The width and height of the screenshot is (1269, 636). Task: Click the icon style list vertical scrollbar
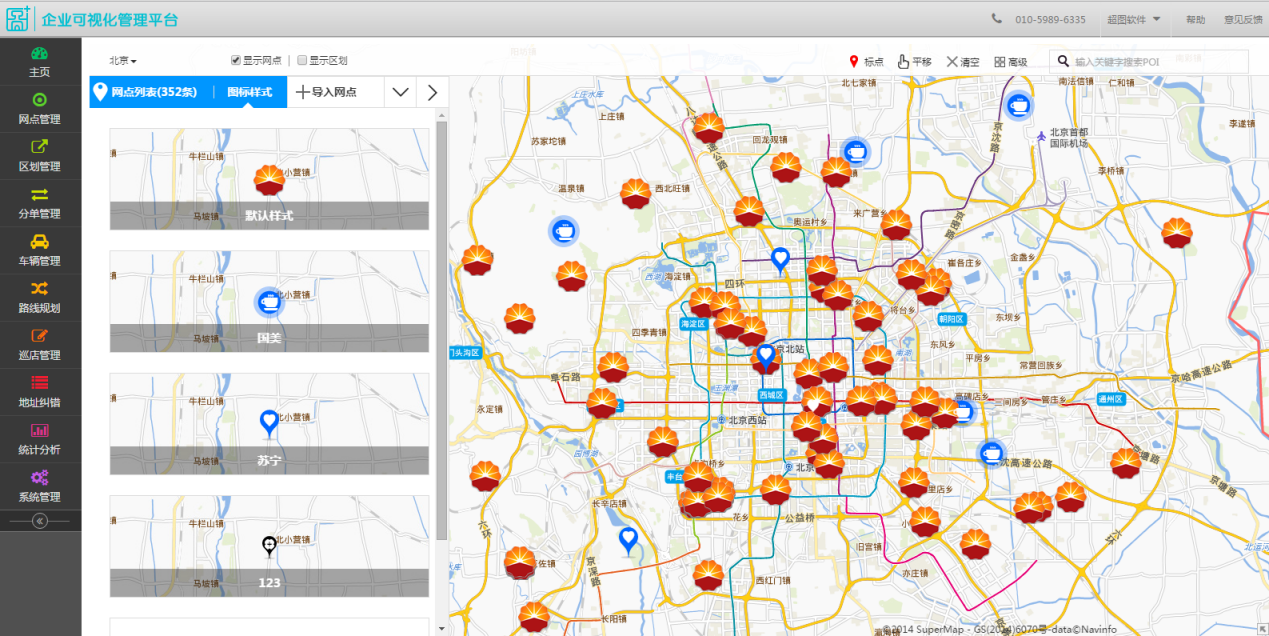point(442,330)
